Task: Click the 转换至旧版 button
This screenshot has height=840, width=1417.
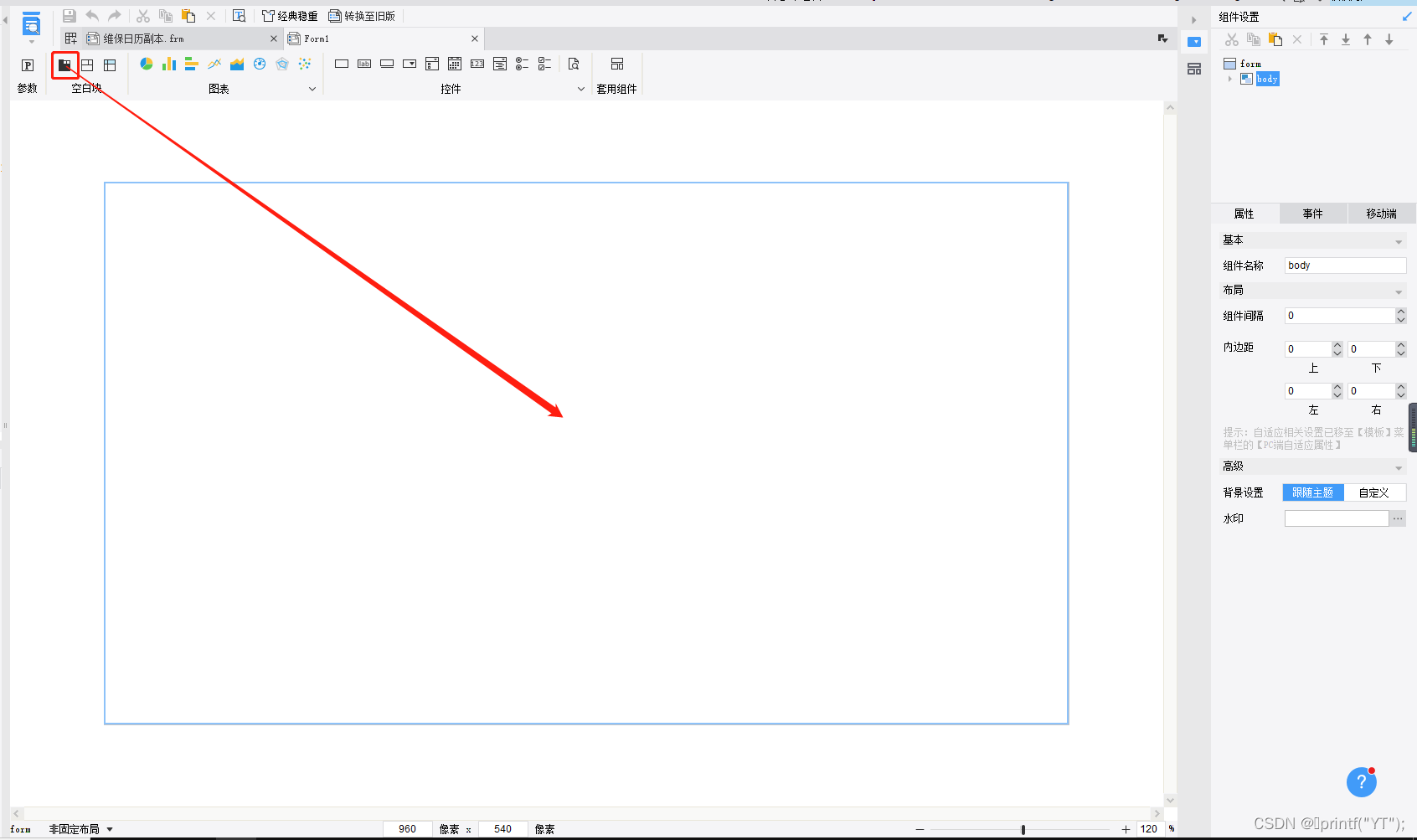Action: [x=362, y=16]
